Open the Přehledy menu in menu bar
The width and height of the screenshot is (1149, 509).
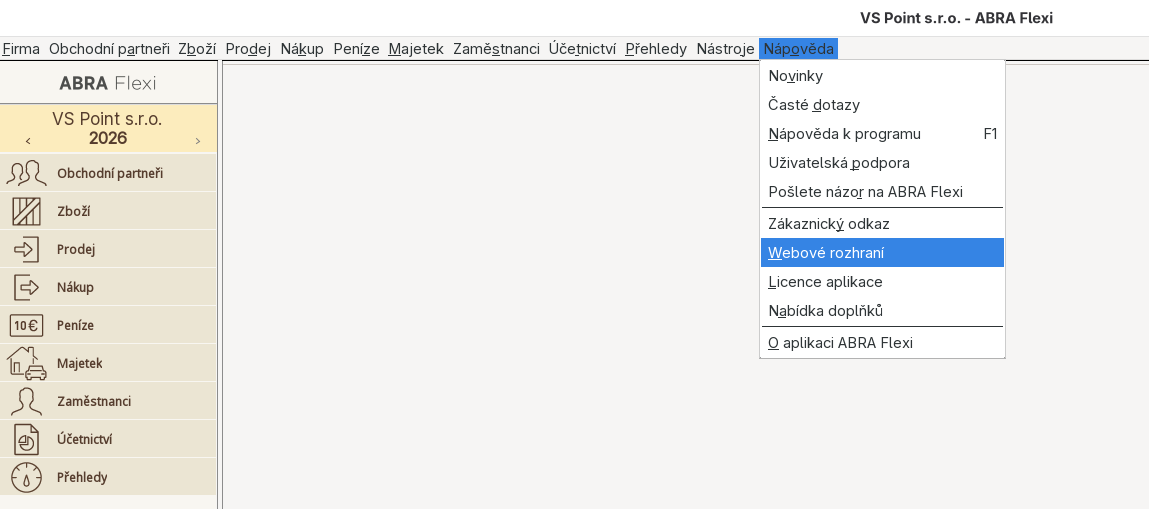click(656, 49)
